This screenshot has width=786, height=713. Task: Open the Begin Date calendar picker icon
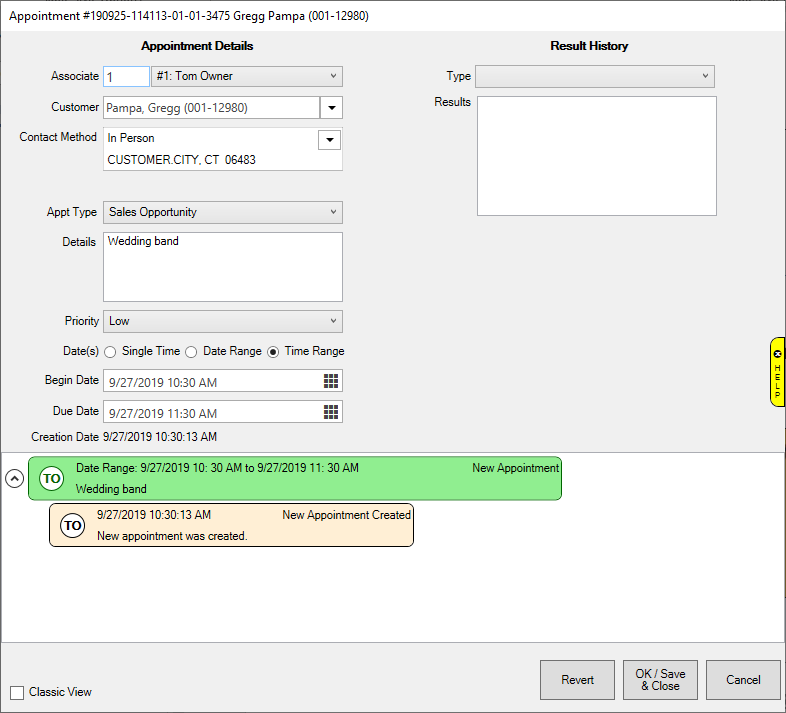click(x=331, y=381)
